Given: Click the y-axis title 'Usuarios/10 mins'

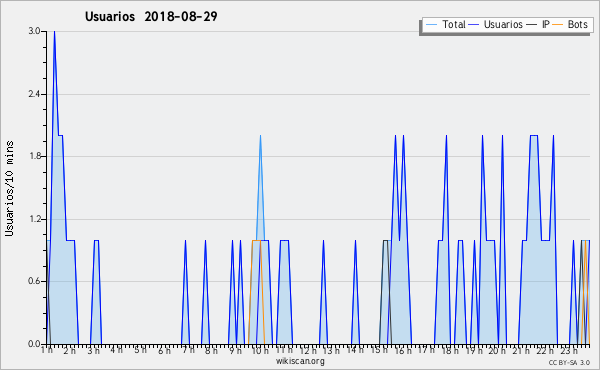Looking at the screenshot, I should [9, 188].
